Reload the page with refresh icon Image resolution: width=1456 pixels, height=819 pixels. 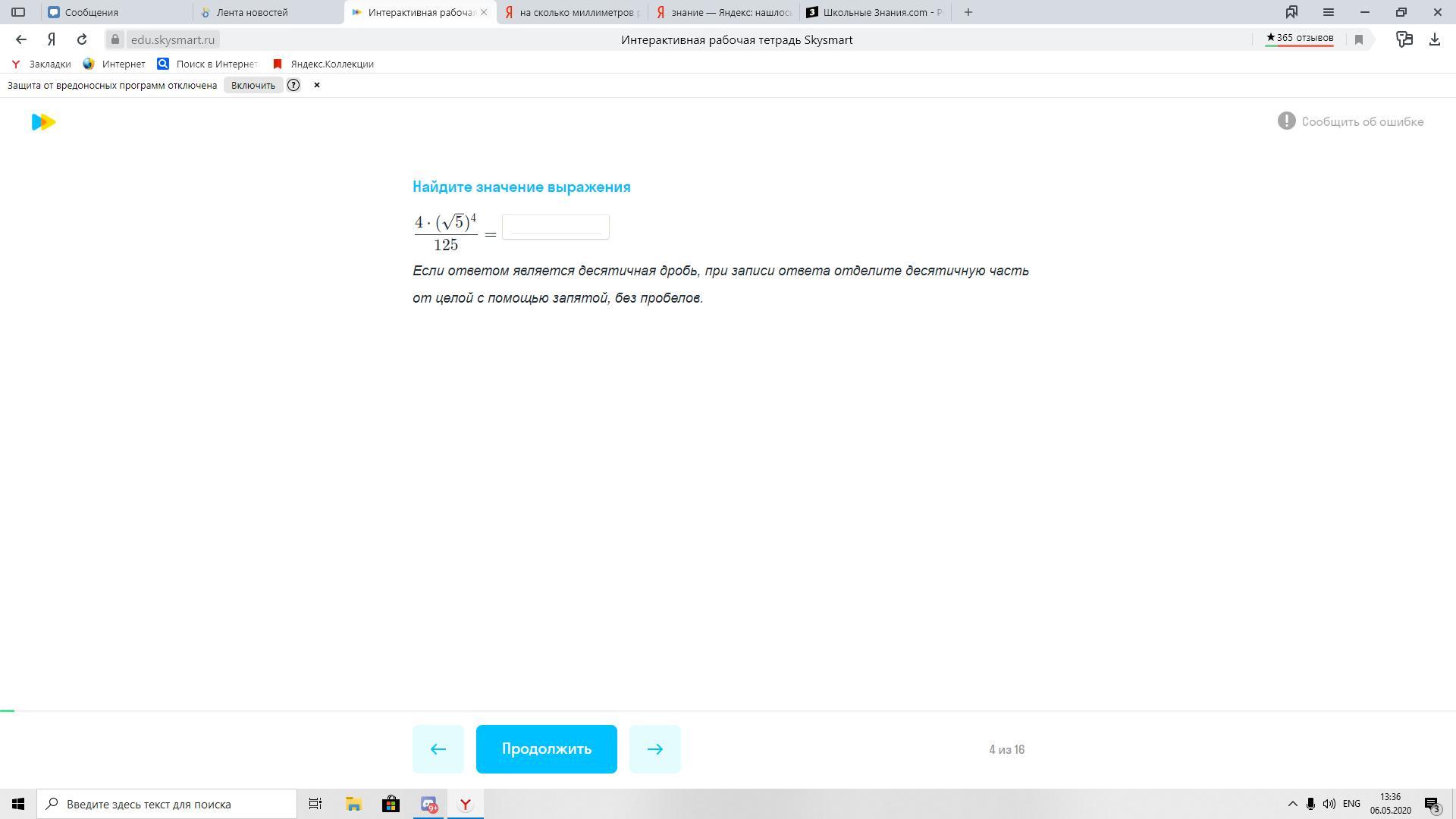82,39
